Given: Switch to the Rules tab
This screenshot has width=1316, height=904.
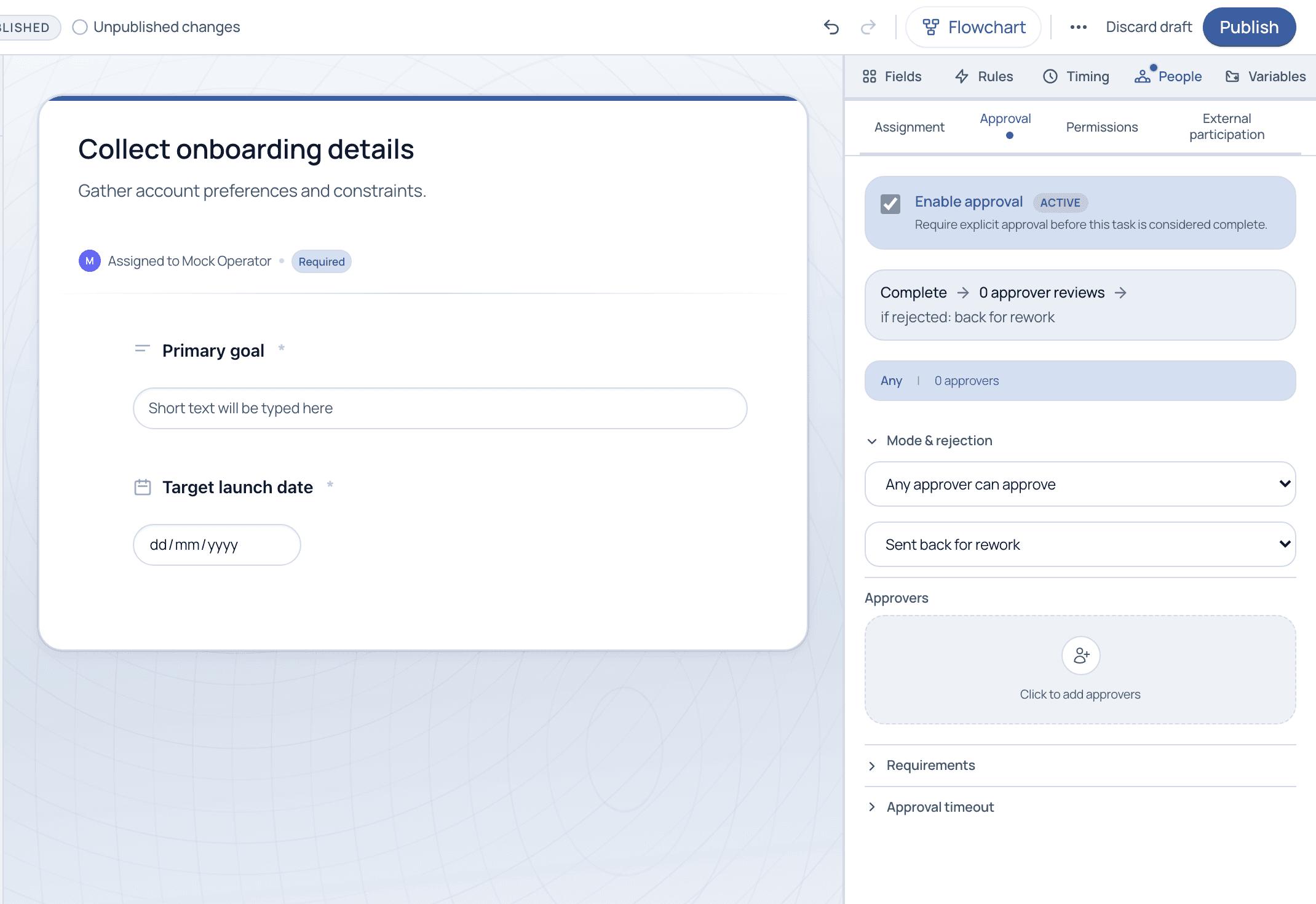Looking at the screenshot, I should [x=984, y=76].
